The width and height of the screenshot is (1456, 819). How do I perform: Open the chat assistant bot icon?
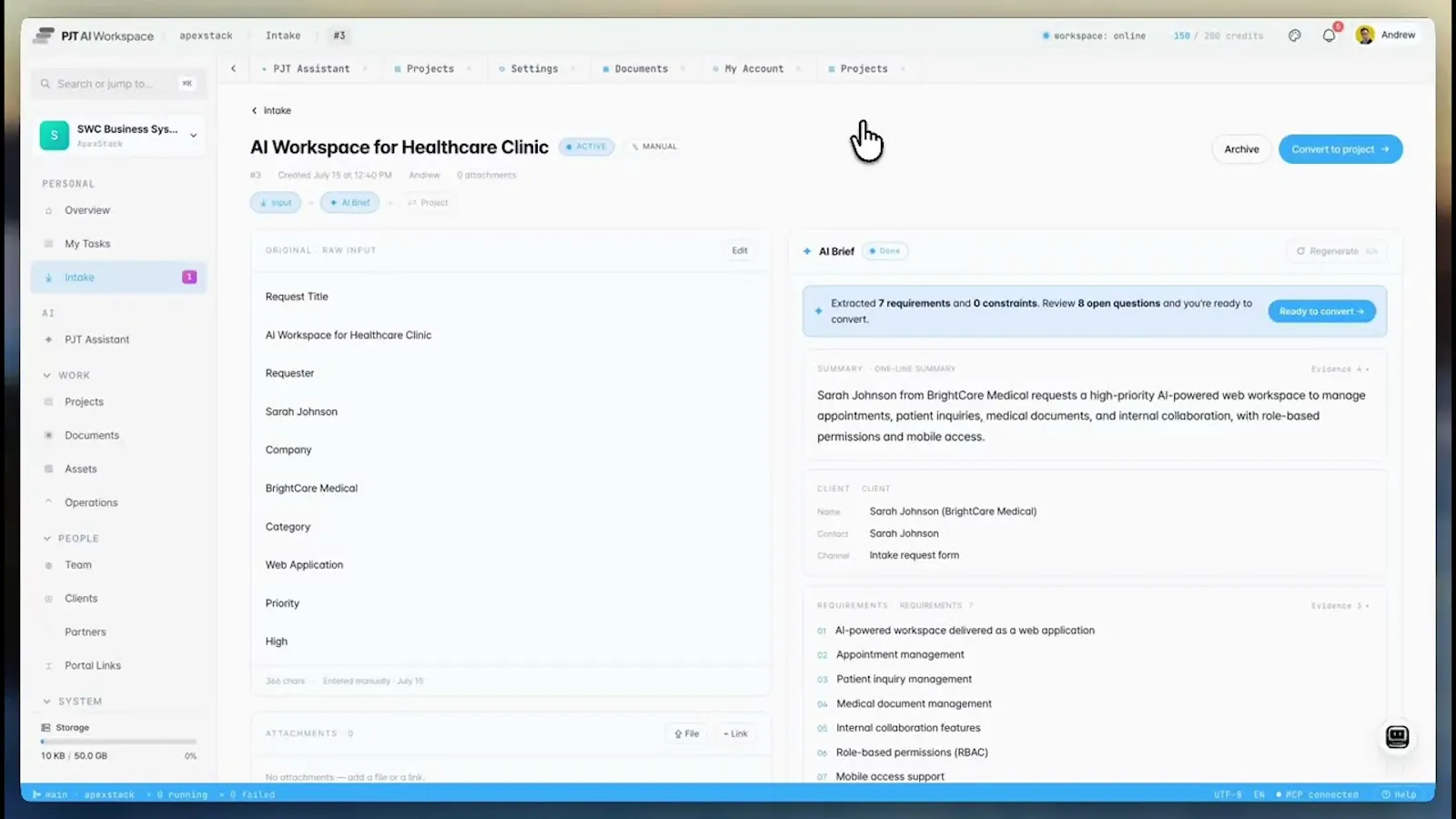tap(1397, 736)
